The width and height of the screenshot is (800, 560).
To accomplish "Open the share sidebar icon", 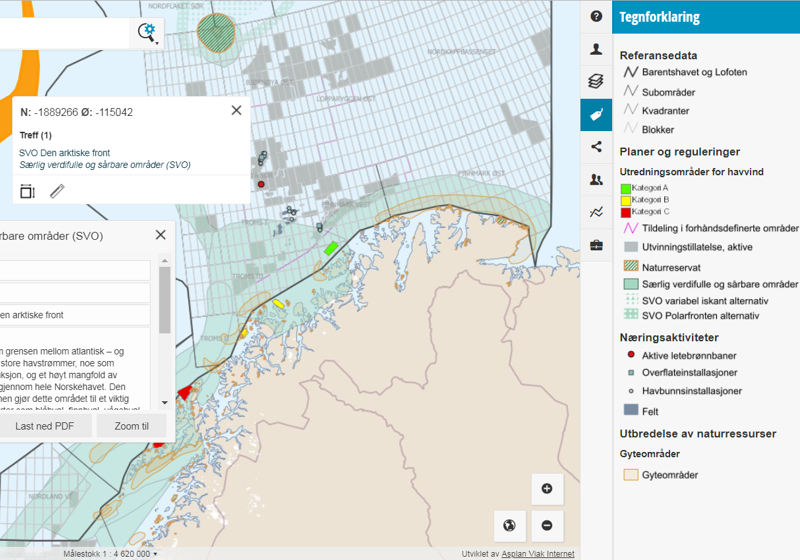I will click(596, 147).
